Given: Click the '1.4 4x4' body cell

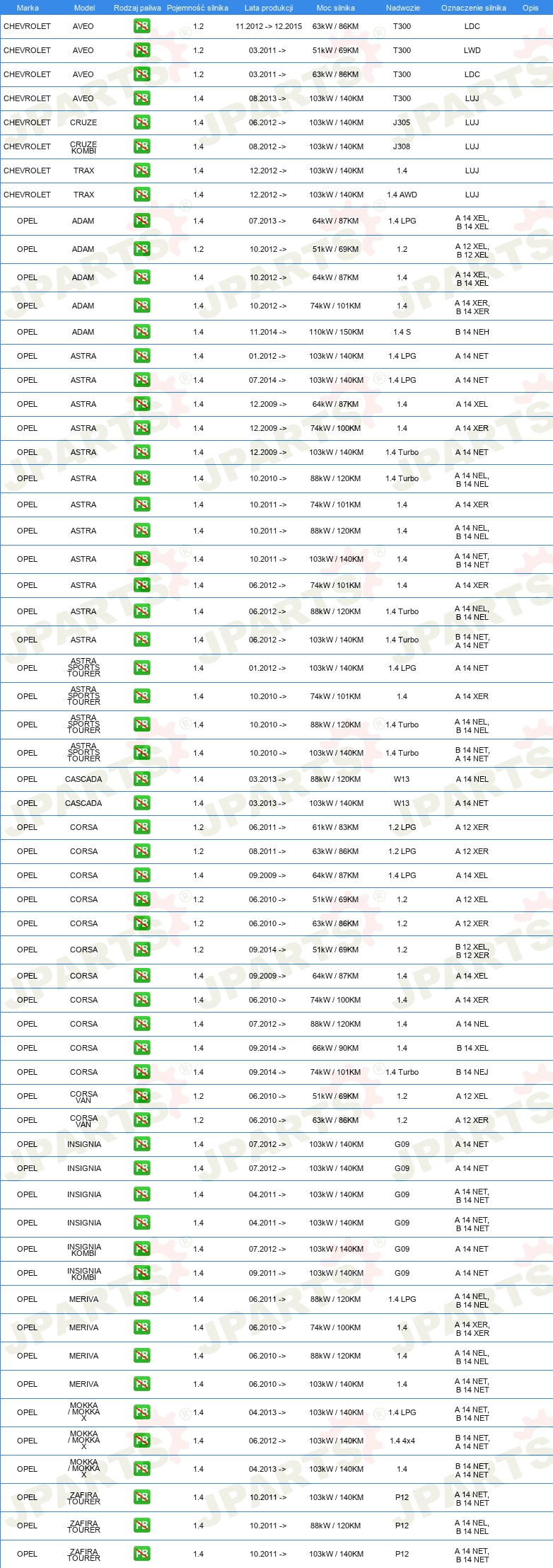Looking at the screenshot, I should (x=402, y=1441).
